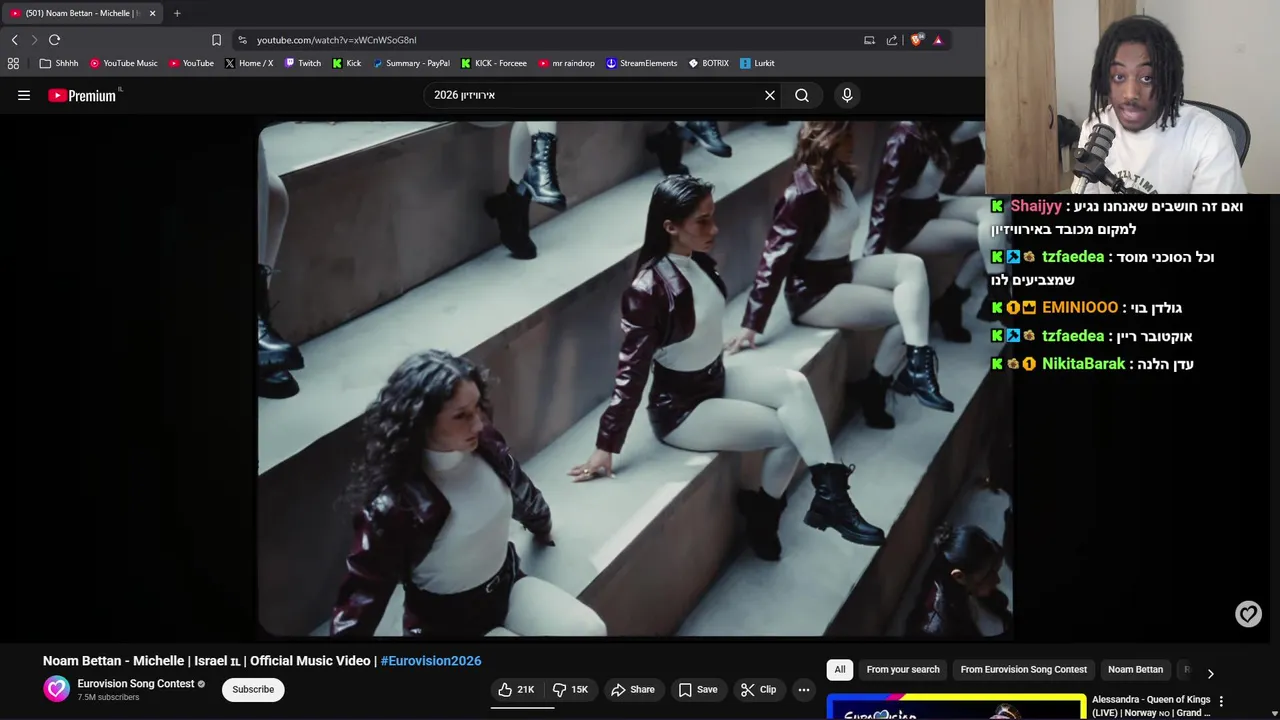Screen dimensions: 1280x720
Task: Open the Lurkit bookmark
Action: [x=757, y=63]
